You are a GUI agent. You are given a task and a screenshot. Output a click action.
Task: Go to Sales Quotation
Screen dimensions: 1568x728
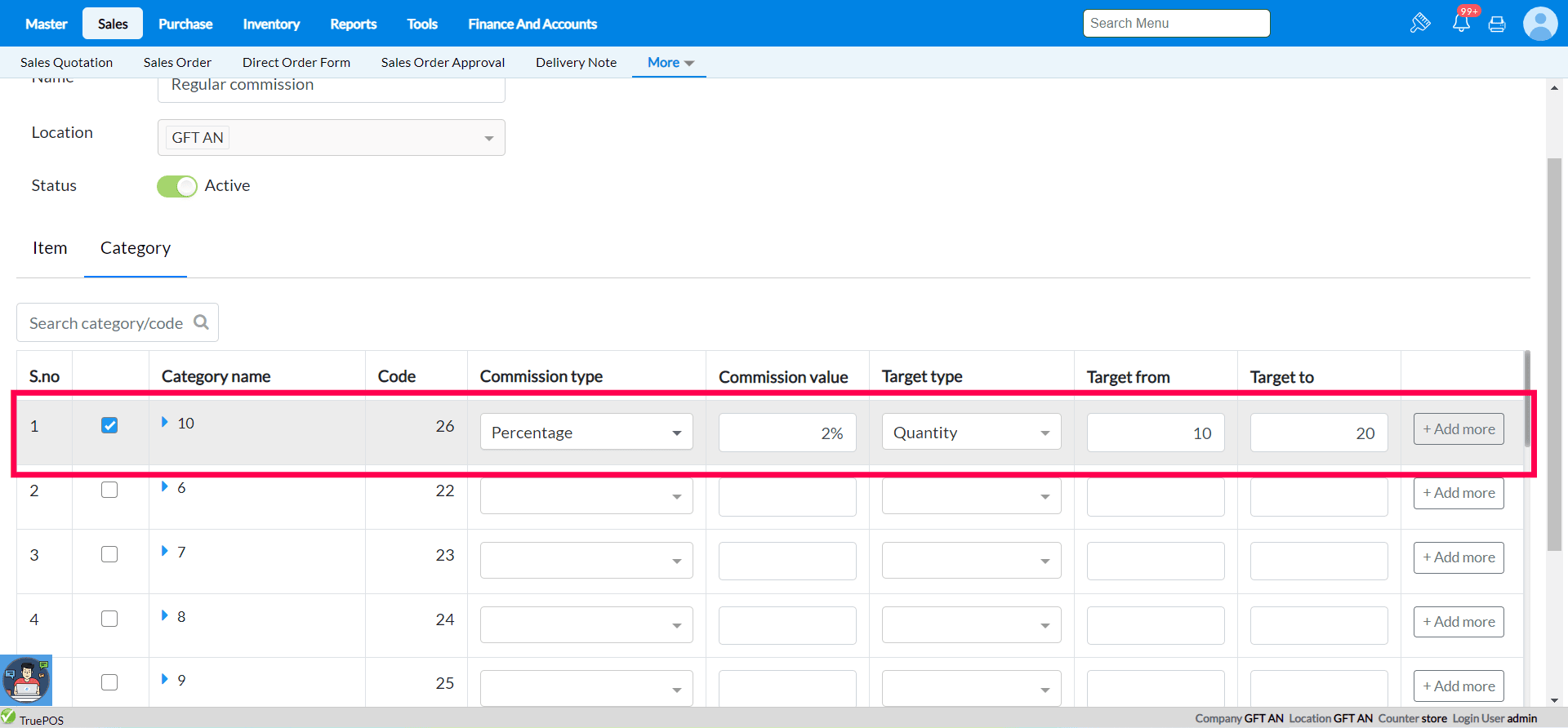pyautogui.click(x=66, y=62)
